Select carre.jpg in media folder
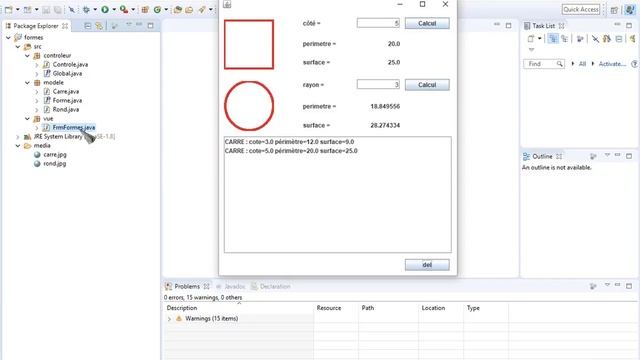This screenshot has width=640, height=360. pyautogui.click(x=55, y=155)
